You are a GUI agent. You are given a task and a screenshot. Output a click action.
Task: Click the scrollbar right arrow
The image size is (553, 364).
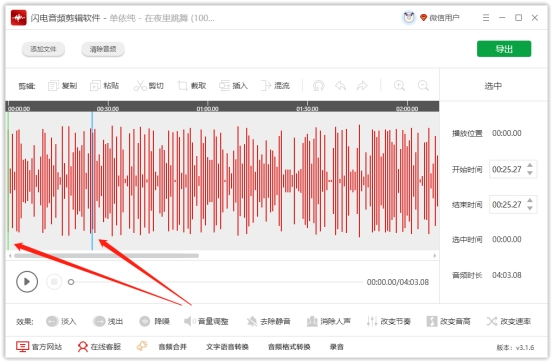434,255
